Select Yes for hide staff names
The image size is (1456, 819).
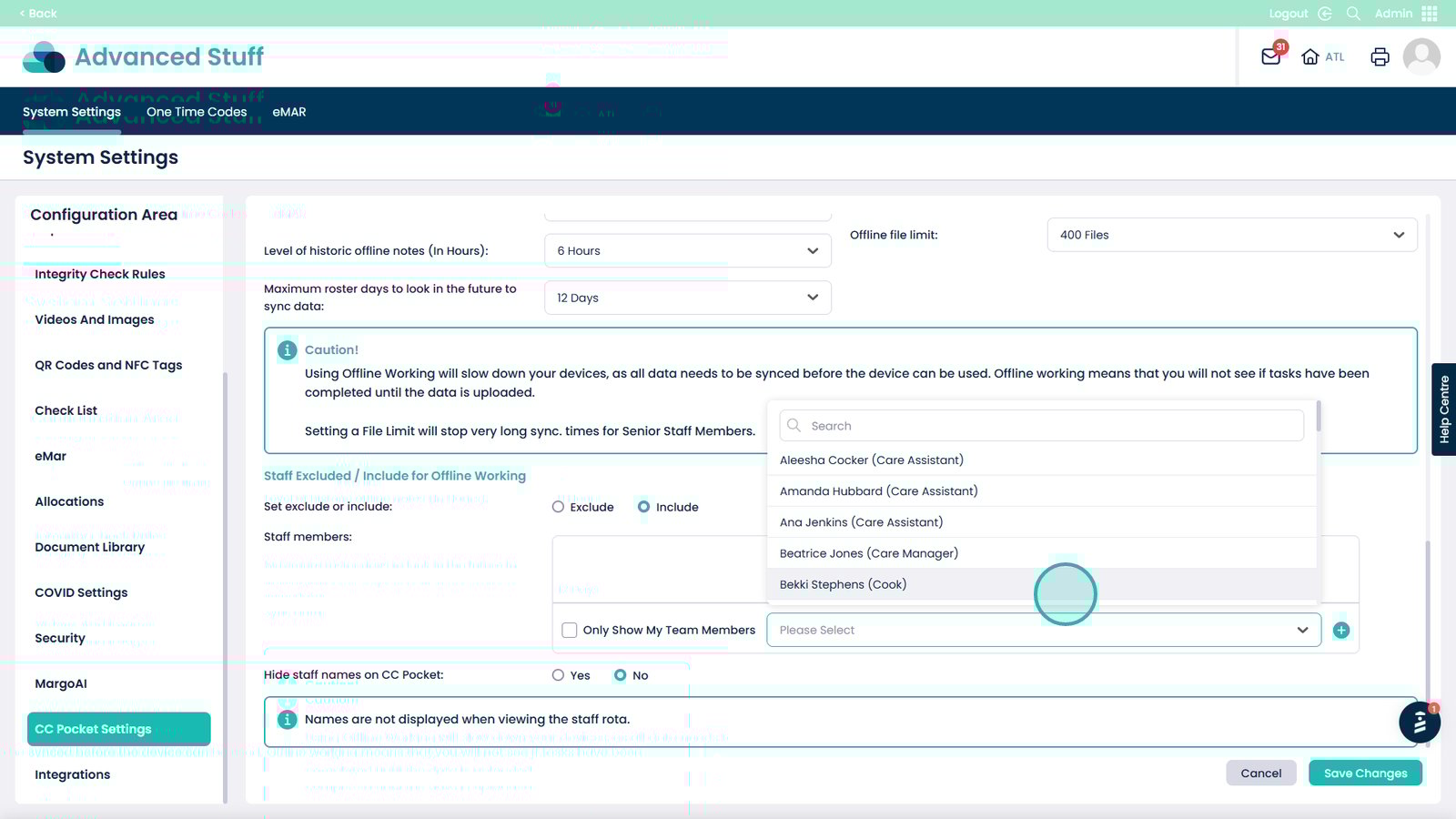[558, 675]
